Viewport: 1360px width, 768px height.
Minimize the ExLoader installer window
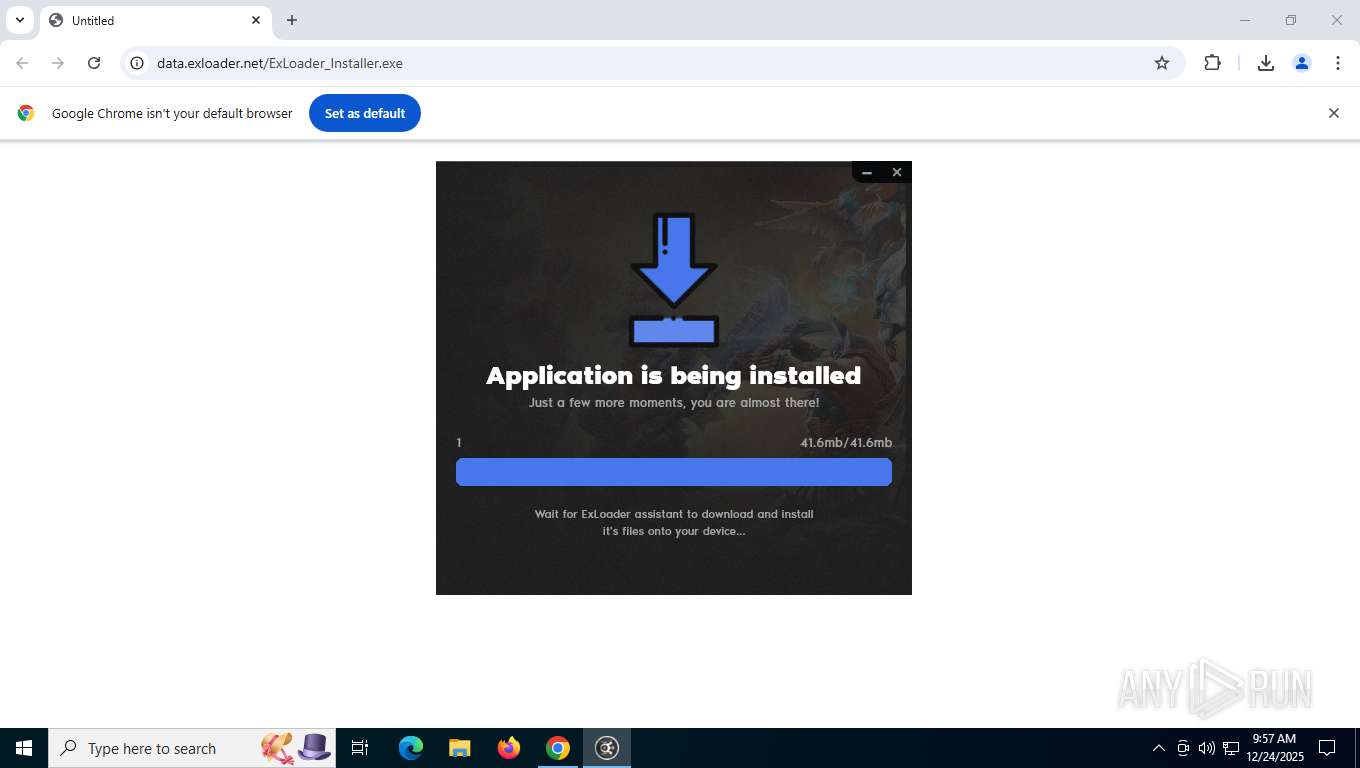tap(867, 172)
